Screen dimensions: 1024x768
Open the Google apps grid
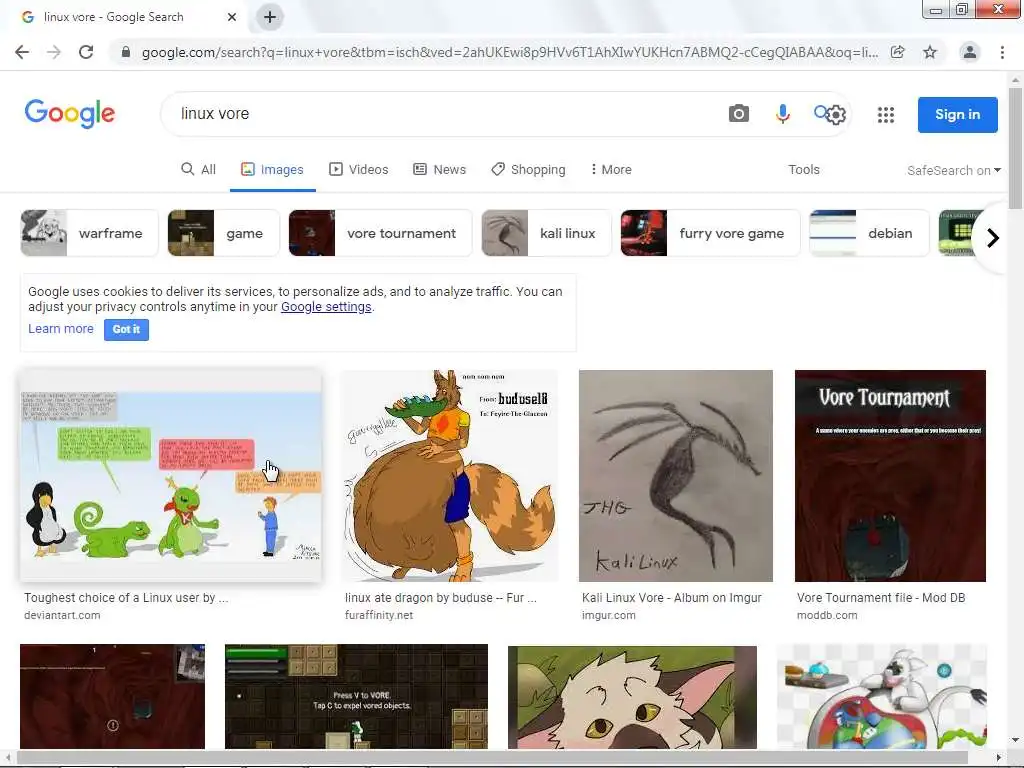[886, 115]
